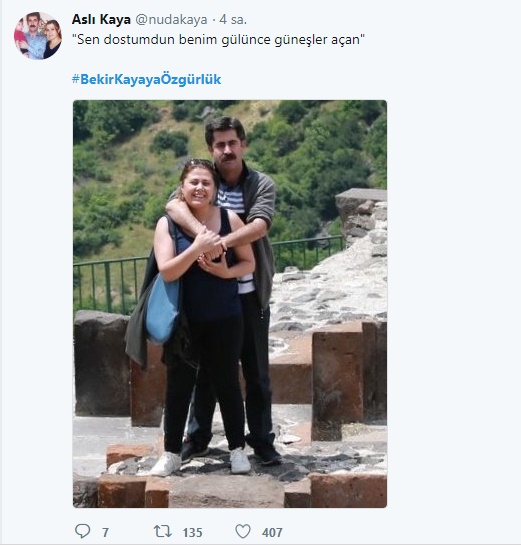521x545 pixels.
Task: Retweet using the arrows icon
Action: pos(163,531)
